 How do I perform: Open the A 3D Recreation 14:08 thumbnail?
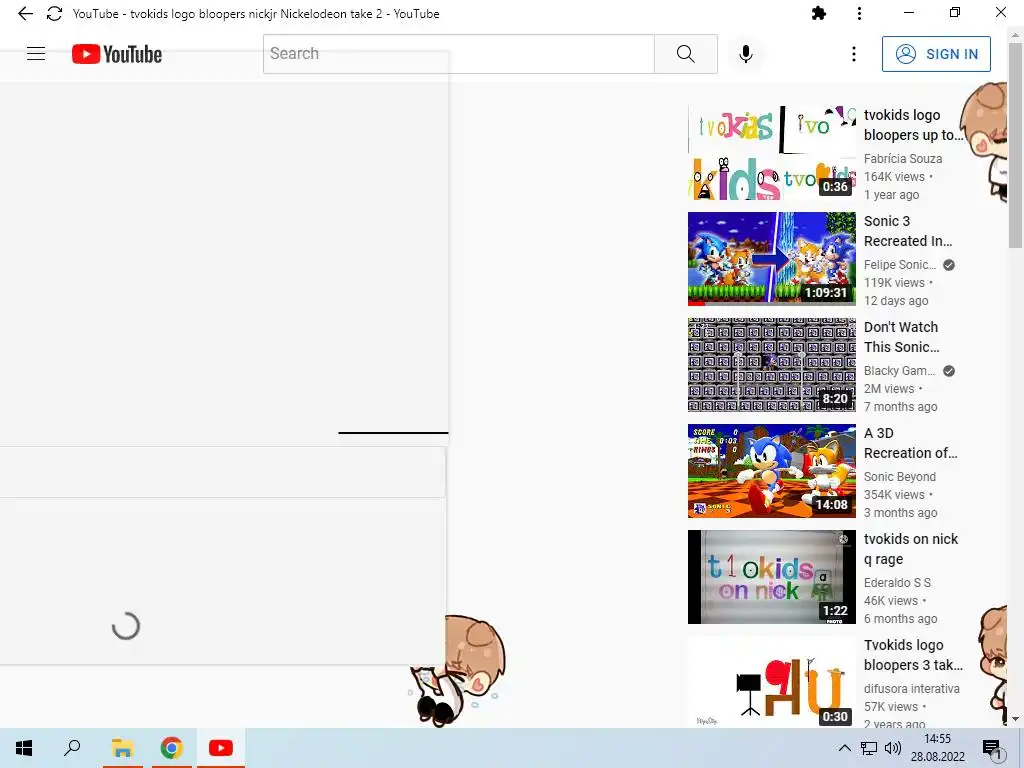771,471
